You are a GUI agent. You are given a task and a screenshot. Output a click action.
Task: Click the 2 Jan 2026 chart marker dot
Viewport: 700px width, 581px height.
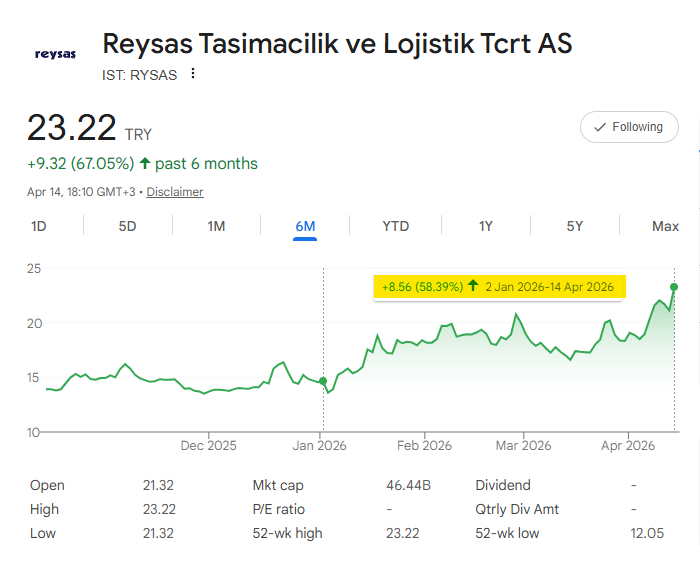(323, 381)
